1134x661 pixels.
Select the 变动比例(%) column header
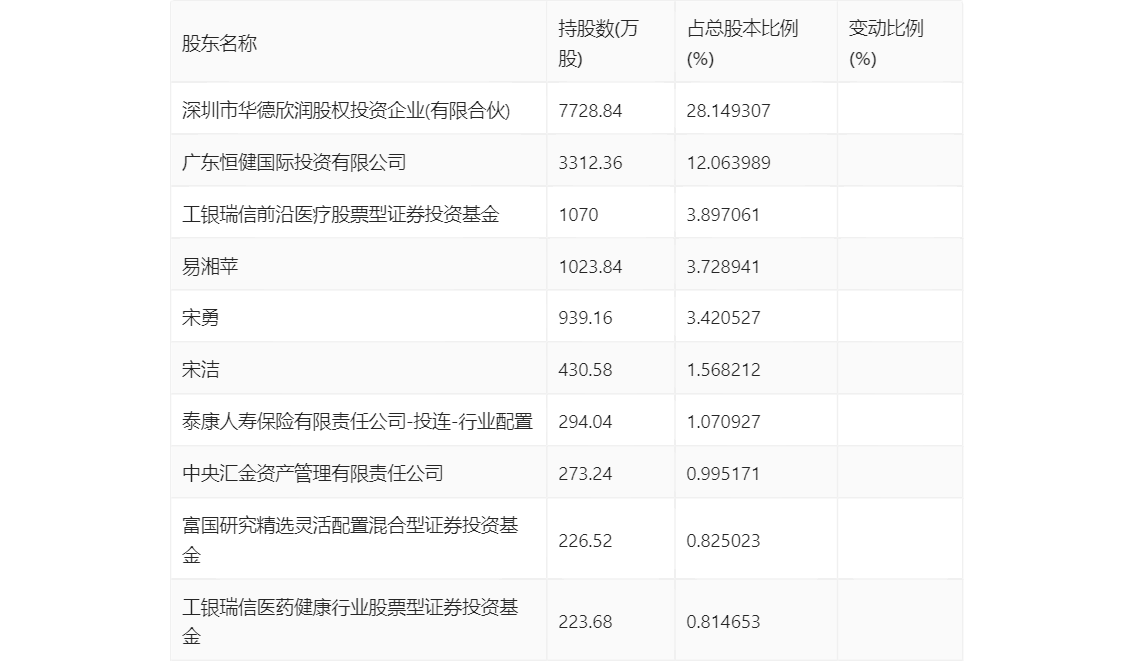click(886, 43)
